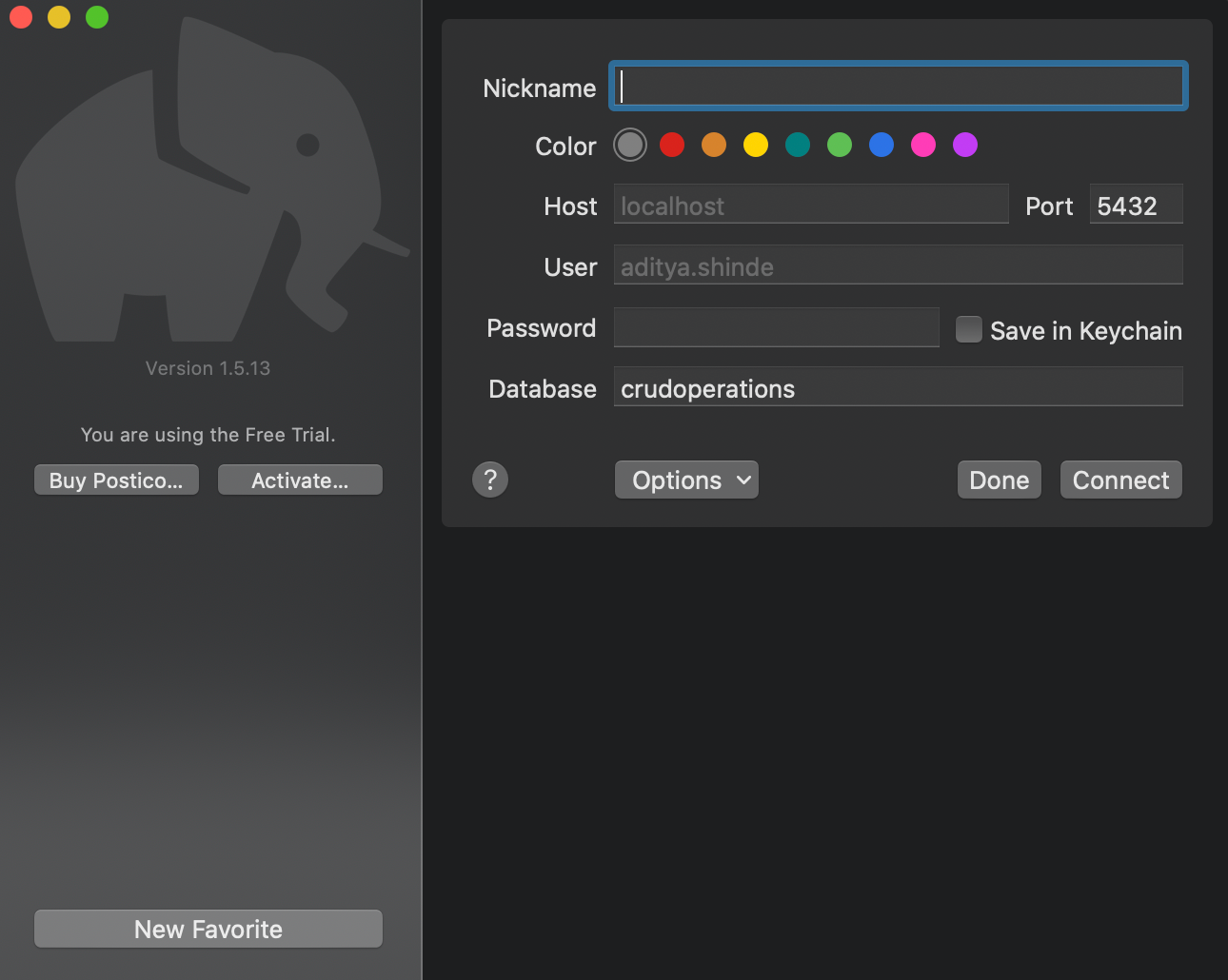Click the 'You are using the Free Trial.' text
The height and width of the screenshot is (980, 1228).
coord(208,435)
